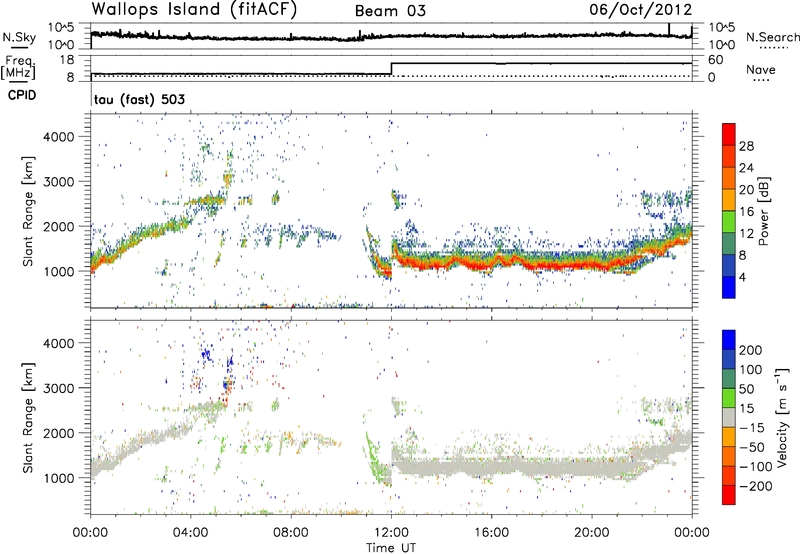800x554 pixels.
Task: Click the gray segment of Velocity color bar
Action: pyautogui.click(x=729, y=417)
